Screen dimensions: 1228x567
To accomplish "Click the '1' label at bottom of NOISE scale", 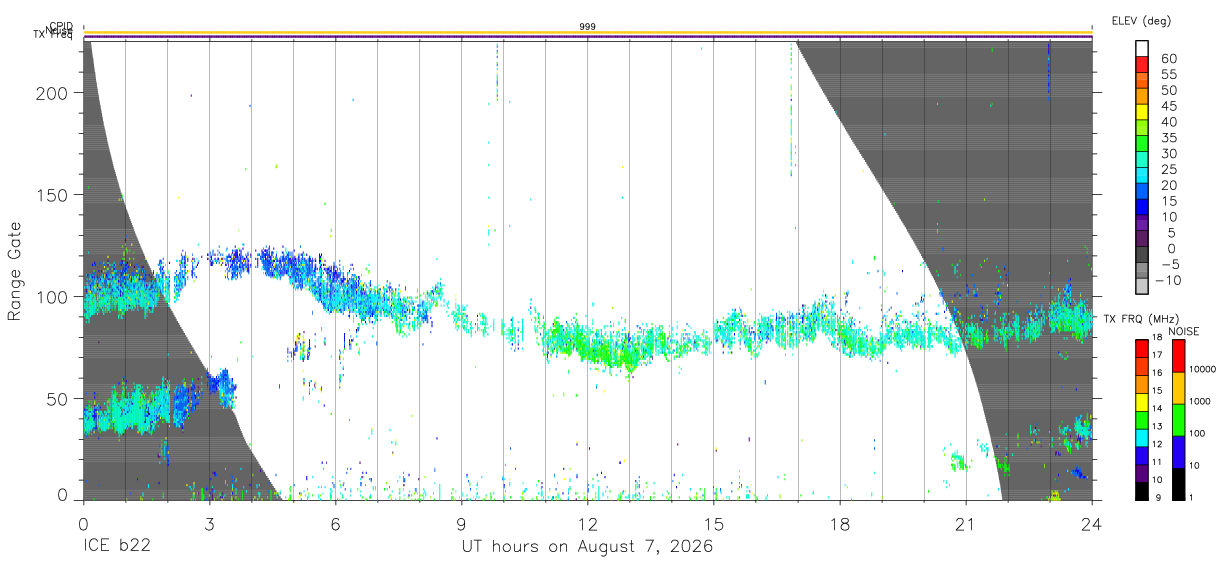I will 1191,497.
